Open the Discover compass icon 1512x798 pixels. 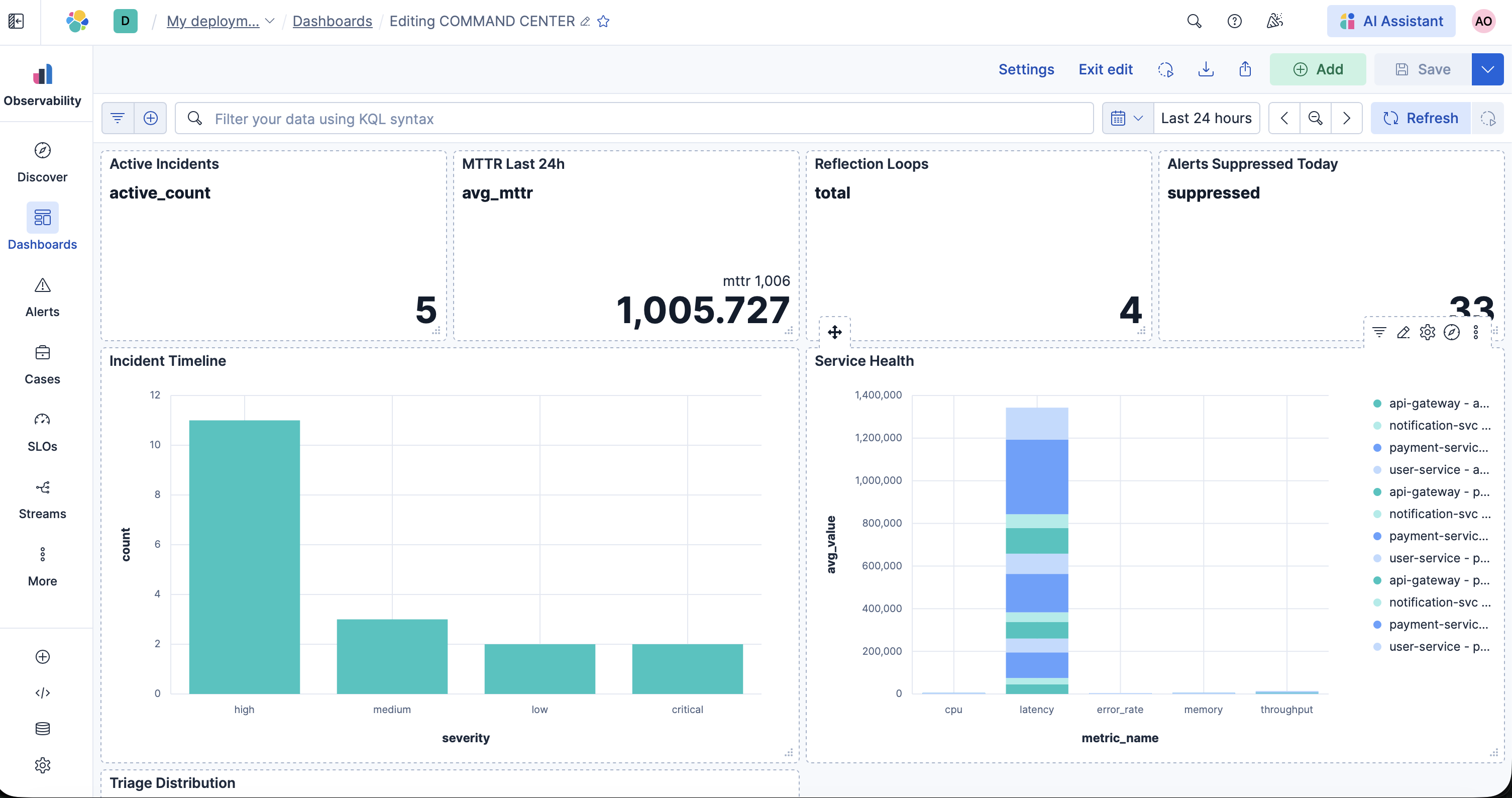pyautogui.click(x=42, y=150)
